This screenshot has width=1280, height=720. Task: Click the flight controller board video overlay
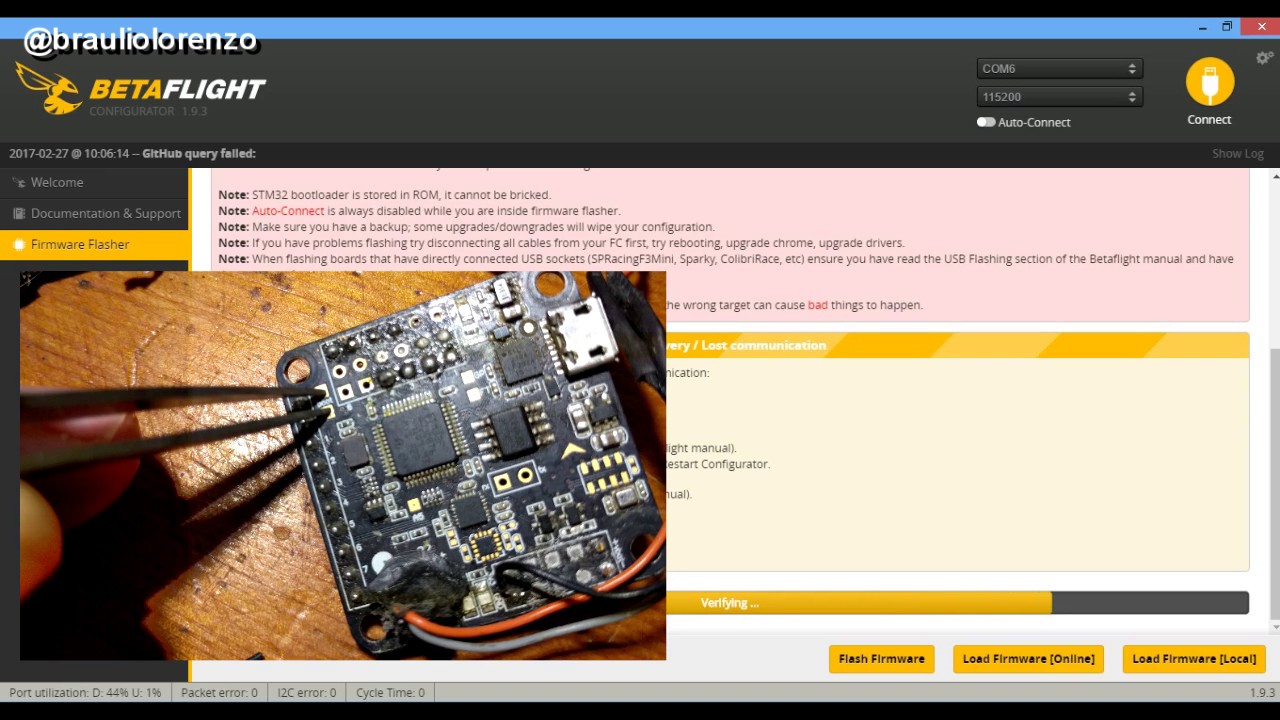tap(343, 465)
